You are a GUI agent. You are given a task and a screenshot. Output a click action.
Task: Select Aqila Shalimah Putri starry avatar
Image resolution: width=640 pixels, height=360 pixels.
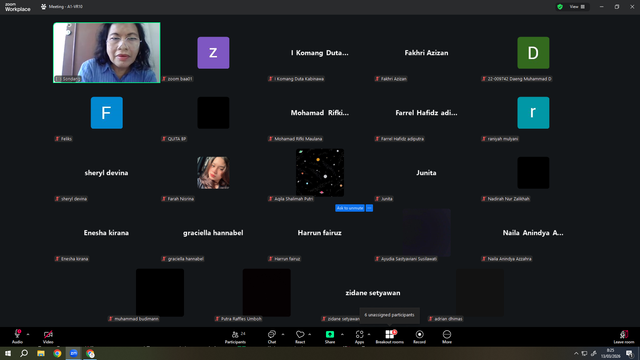pos(320,173)
